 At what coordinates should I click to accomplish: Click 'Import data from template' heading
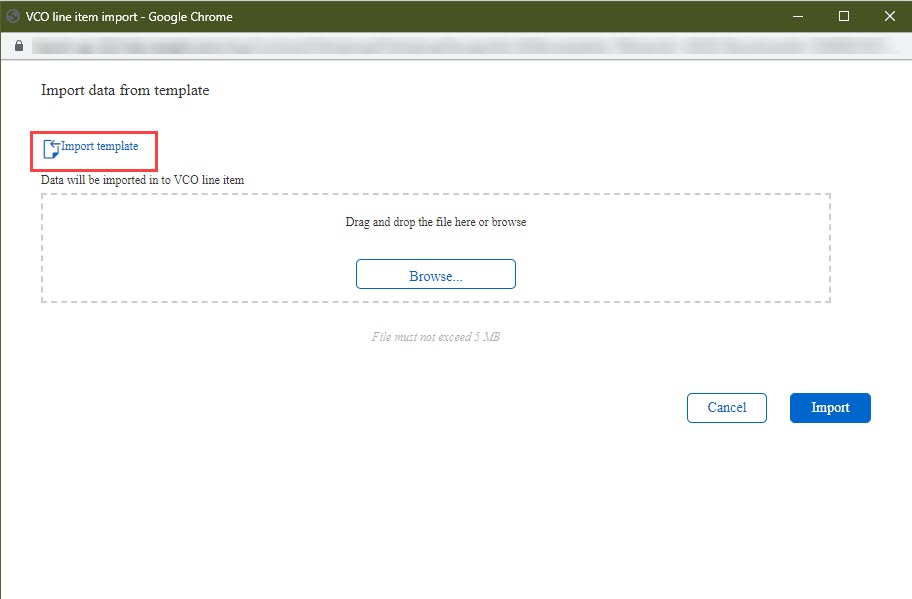[x=125, y=91]
